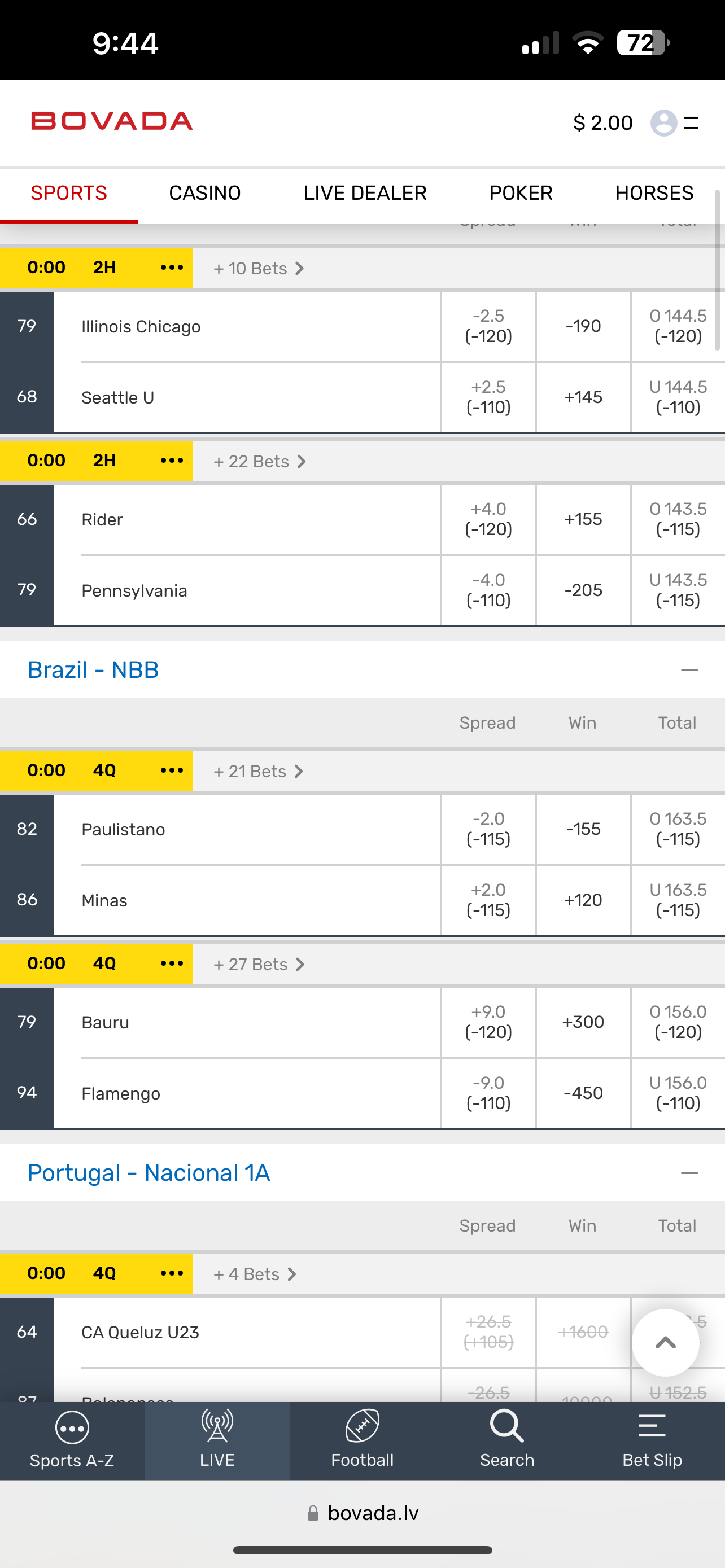725x1568 pixels.
Task: Tap the Bovada logo
Action: tap(112, 121)
